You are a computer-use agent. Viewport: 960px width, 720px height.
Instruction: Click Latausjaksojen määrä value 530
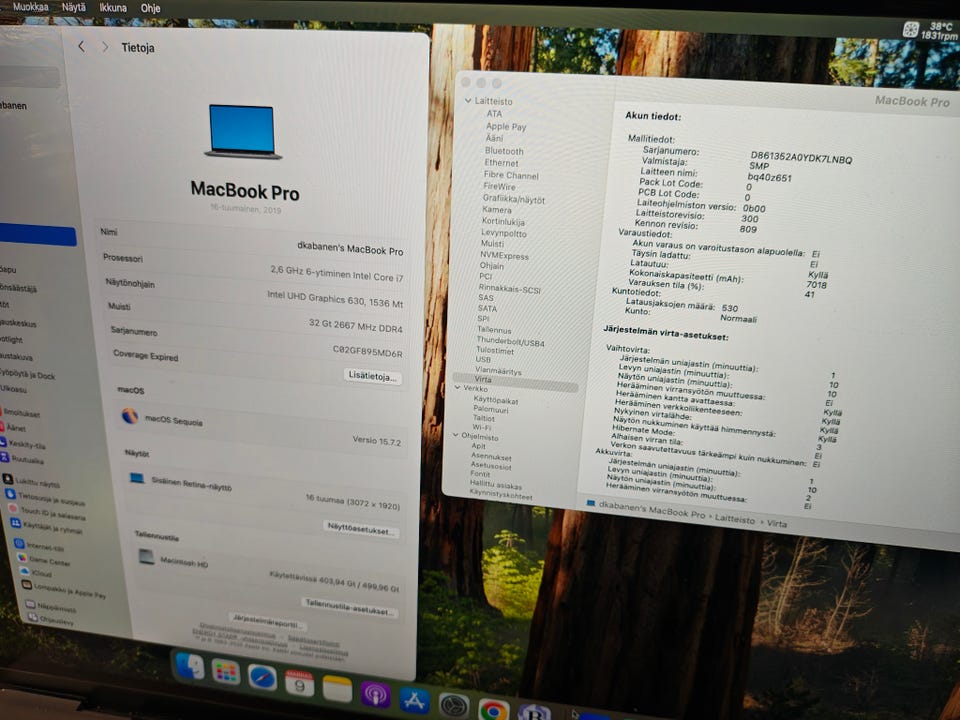pos(730,308)
